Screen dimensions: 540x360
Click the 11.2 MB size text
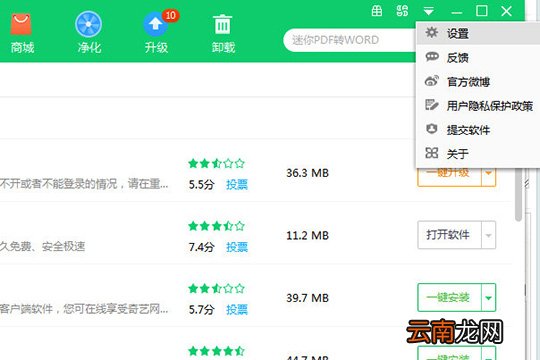click(x=307, y=236)
